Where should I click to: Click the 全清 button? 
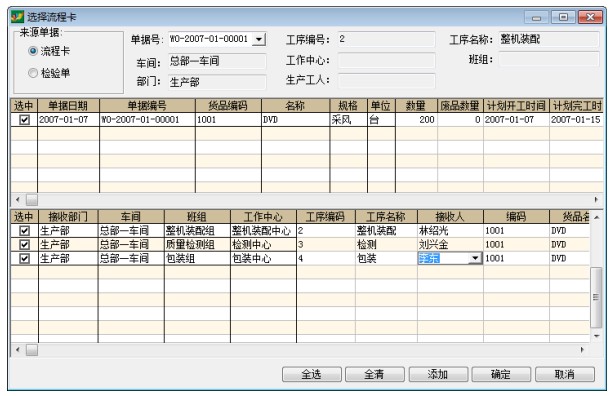375,374
